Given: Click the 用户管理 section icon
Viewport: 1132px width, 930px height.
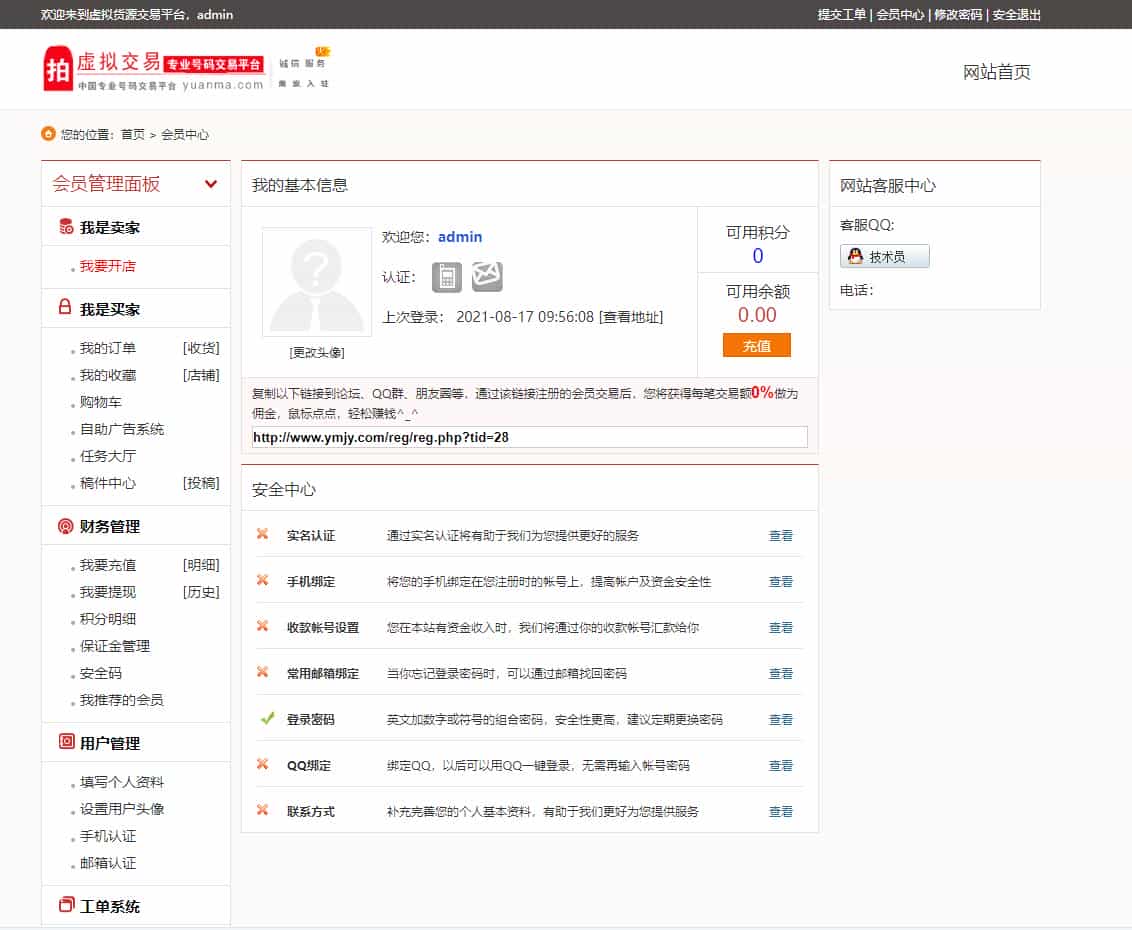Looking at the screenshot, I should [x=66, y=742].
